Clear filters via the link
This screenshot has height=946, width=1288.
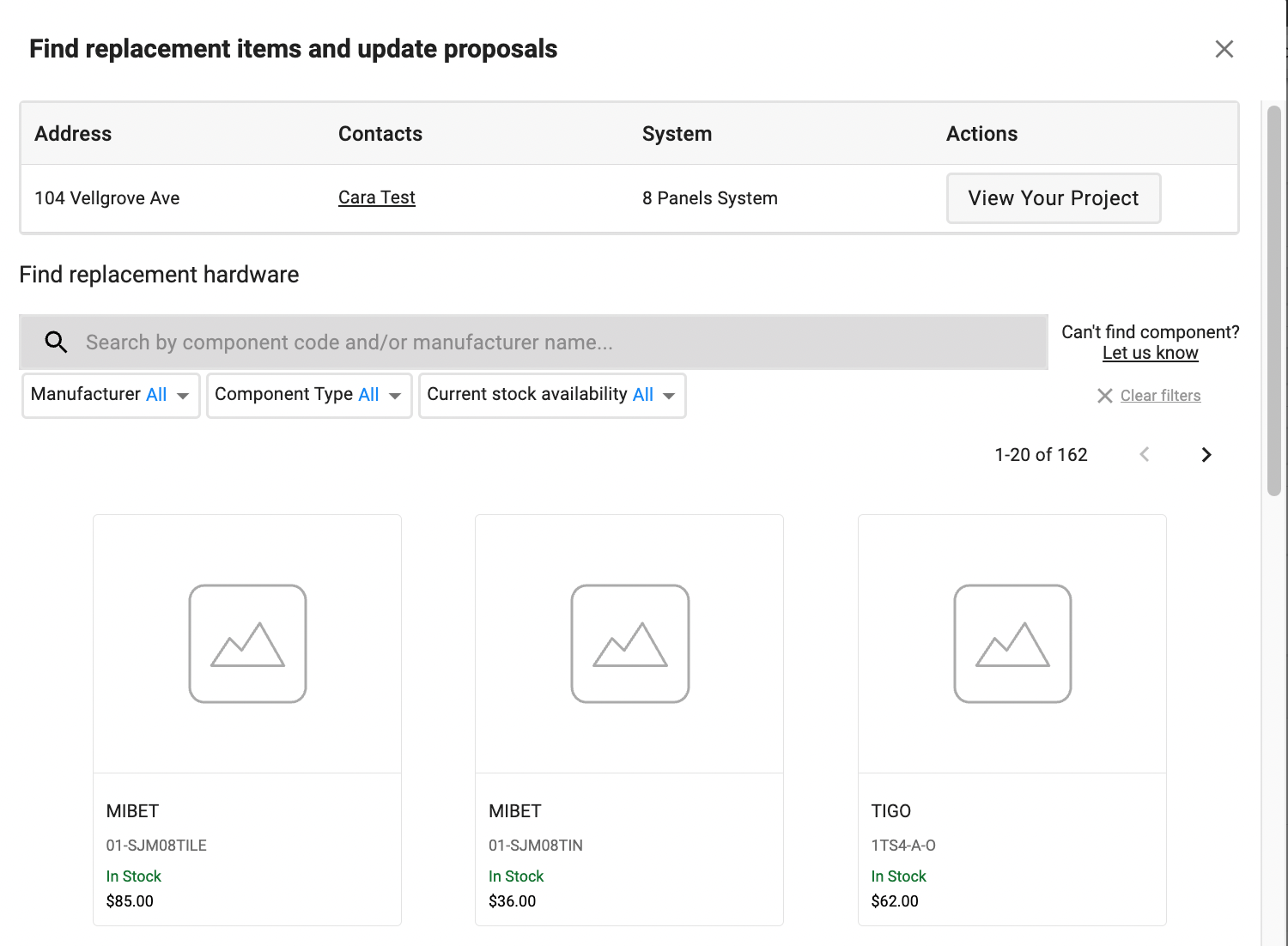click(x=1160, y=396)
